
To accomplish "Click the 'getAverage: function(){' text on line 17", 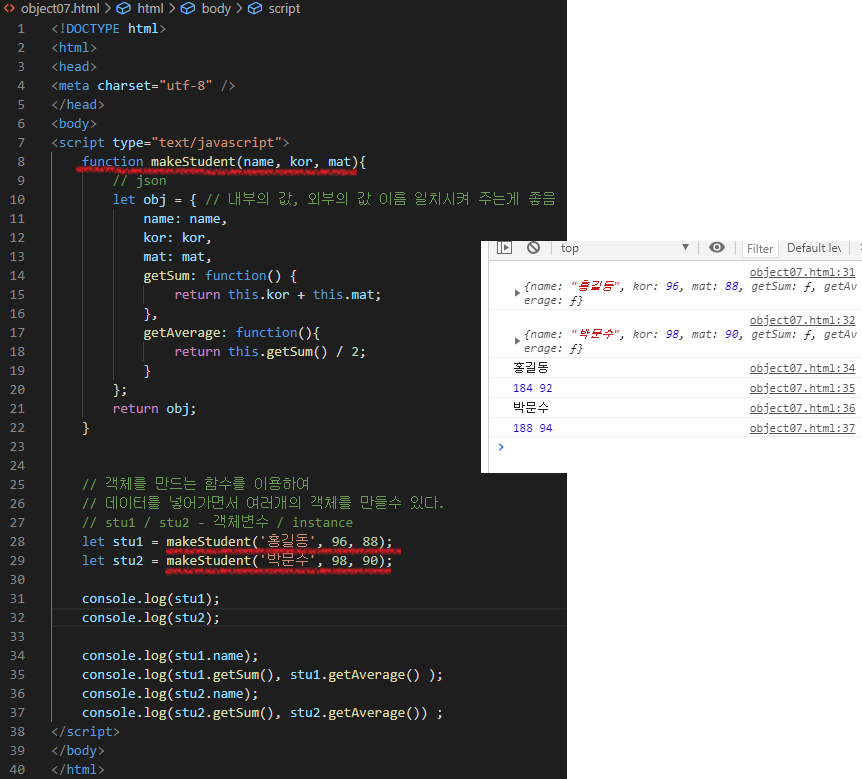I will (231, 333).
